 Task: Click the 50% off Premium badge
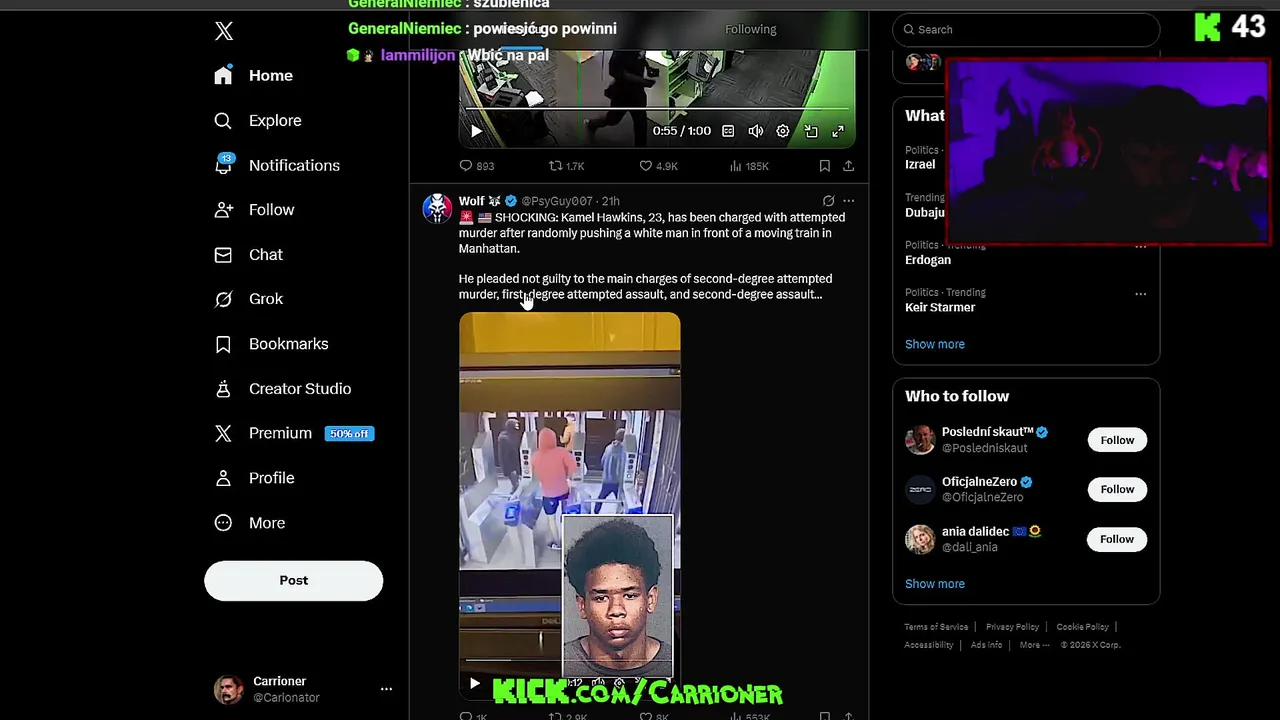pos(349,434)
